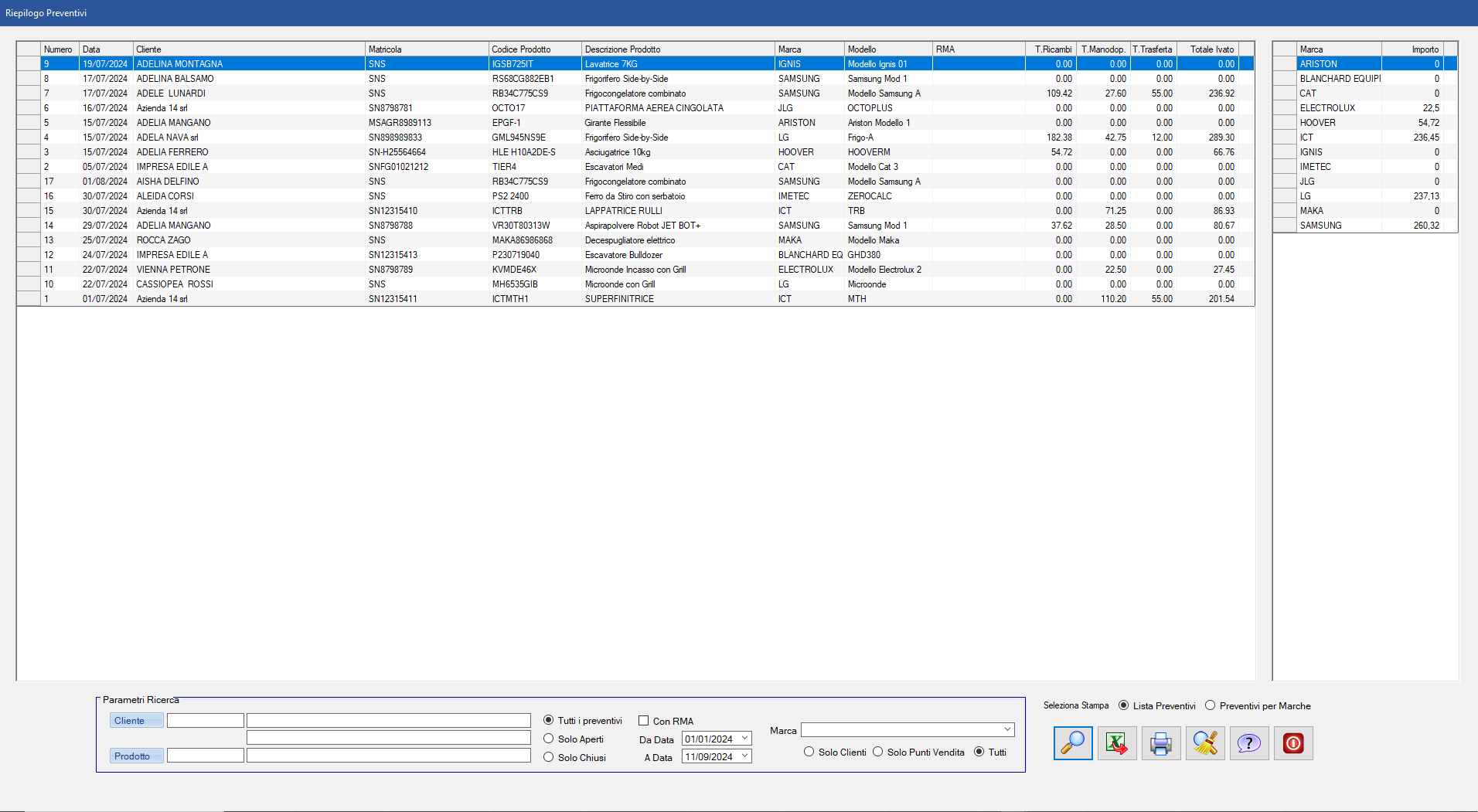Open the A Data date picker
This screenshot has width=1478, height=812.
coord(744,756)
